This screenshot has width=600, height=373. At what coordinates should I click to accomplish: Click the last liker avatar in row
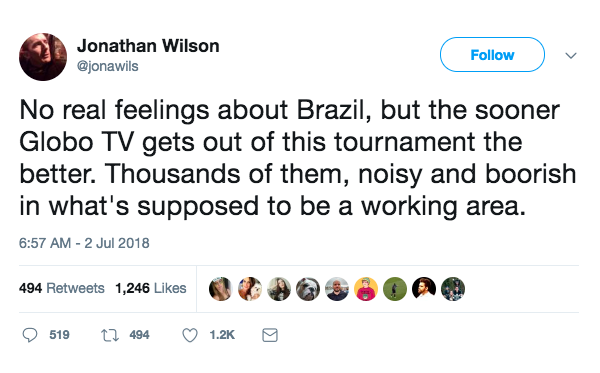coord(453,289)
